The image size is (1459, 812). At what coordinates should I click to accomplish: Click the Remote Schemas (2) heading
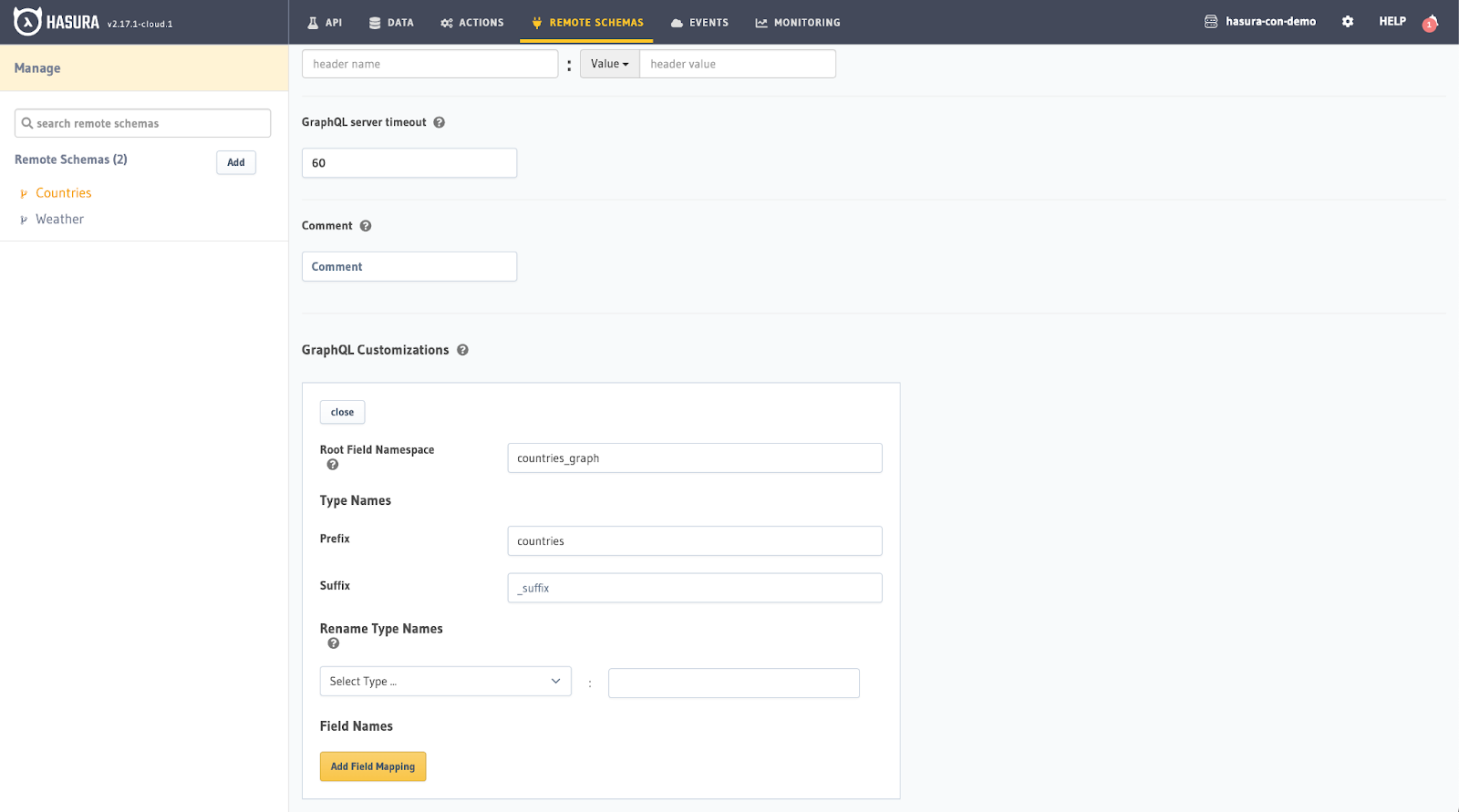[x=71, y=159]
